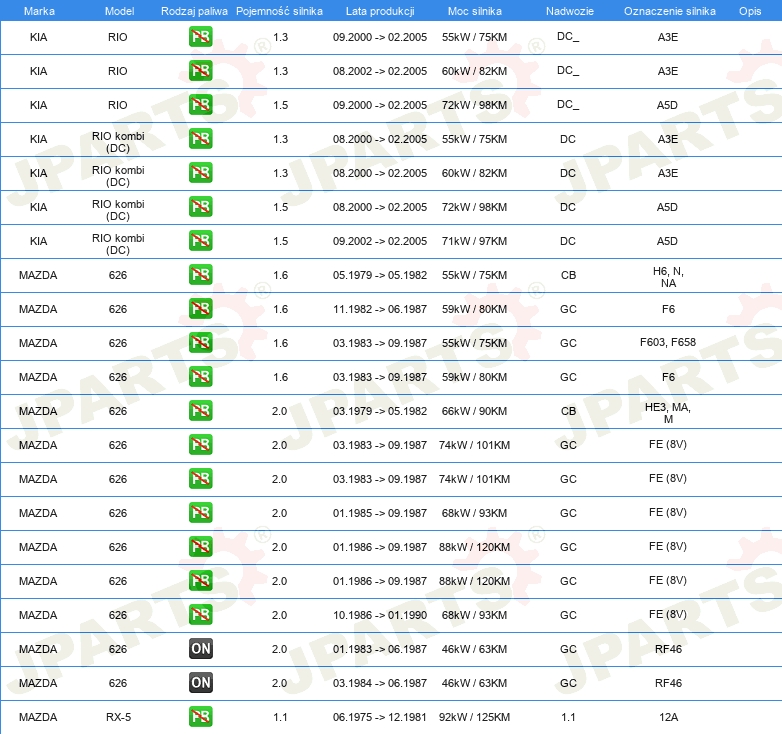The width and height of the screenshot is (782, 734).
Task: Click diesel ON icon in 03.1984 RF46 row
Action: pos(200,683)
